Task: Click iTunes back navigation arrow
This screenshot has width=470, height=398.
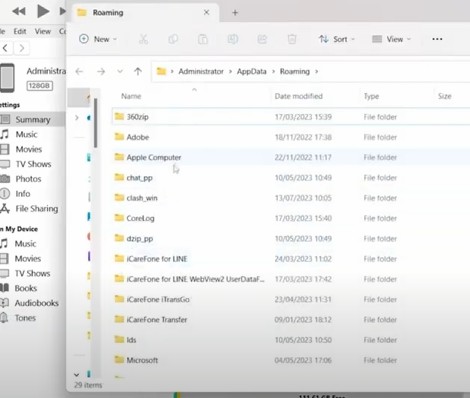Action: click(x=6, y=48)
